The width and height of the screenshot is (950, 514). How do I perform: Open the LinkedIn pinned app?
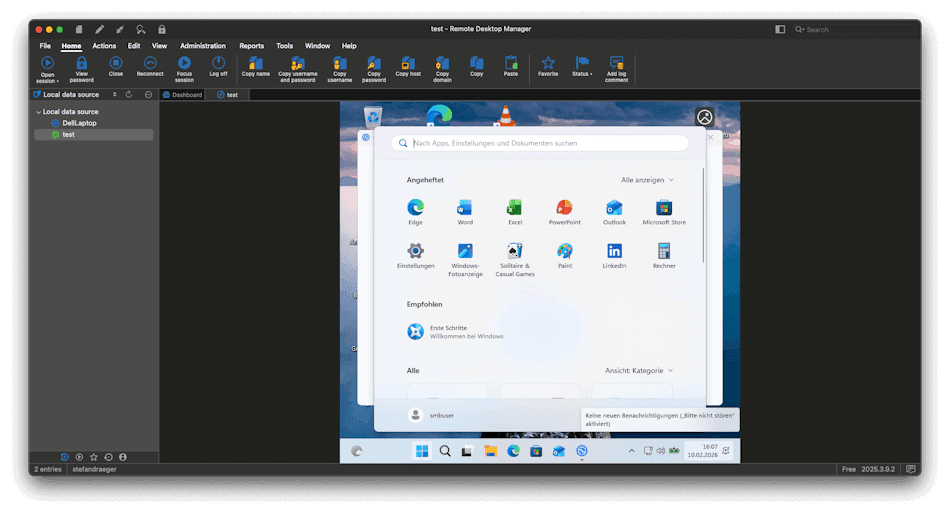[614, 255]
